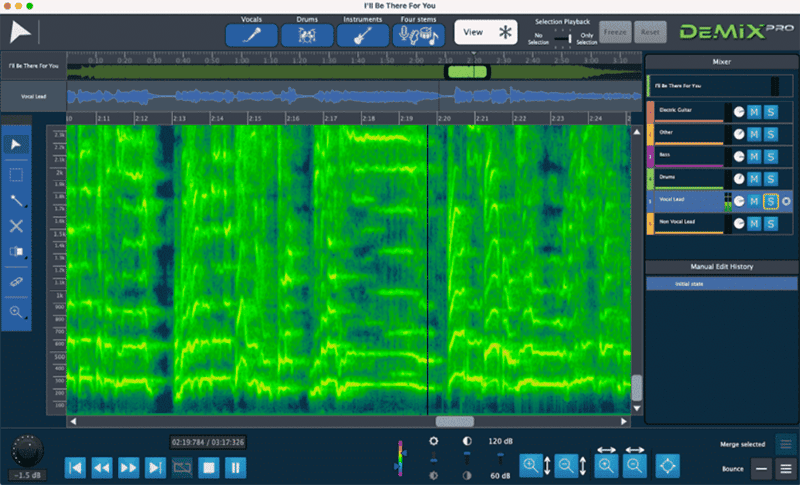The image size is (800, 485).
Task: Click the DeMIX arrow logo icon
Action: [x=20, y=32]
